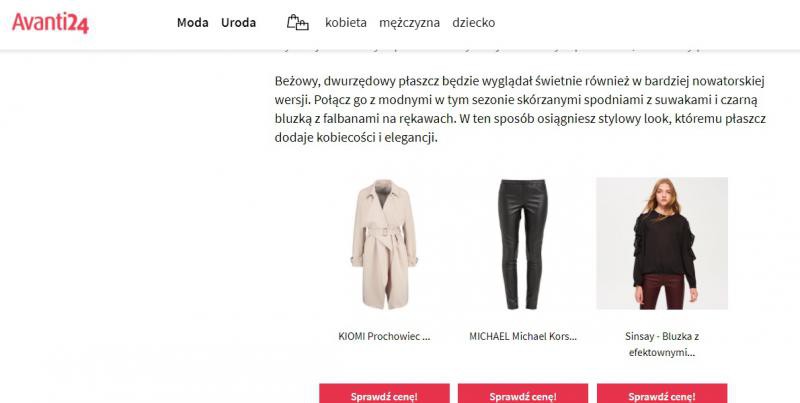The width and height of the screenshot is (800, 403).
Task: View the beige trench coat image
Action: (x=383, y=243)
